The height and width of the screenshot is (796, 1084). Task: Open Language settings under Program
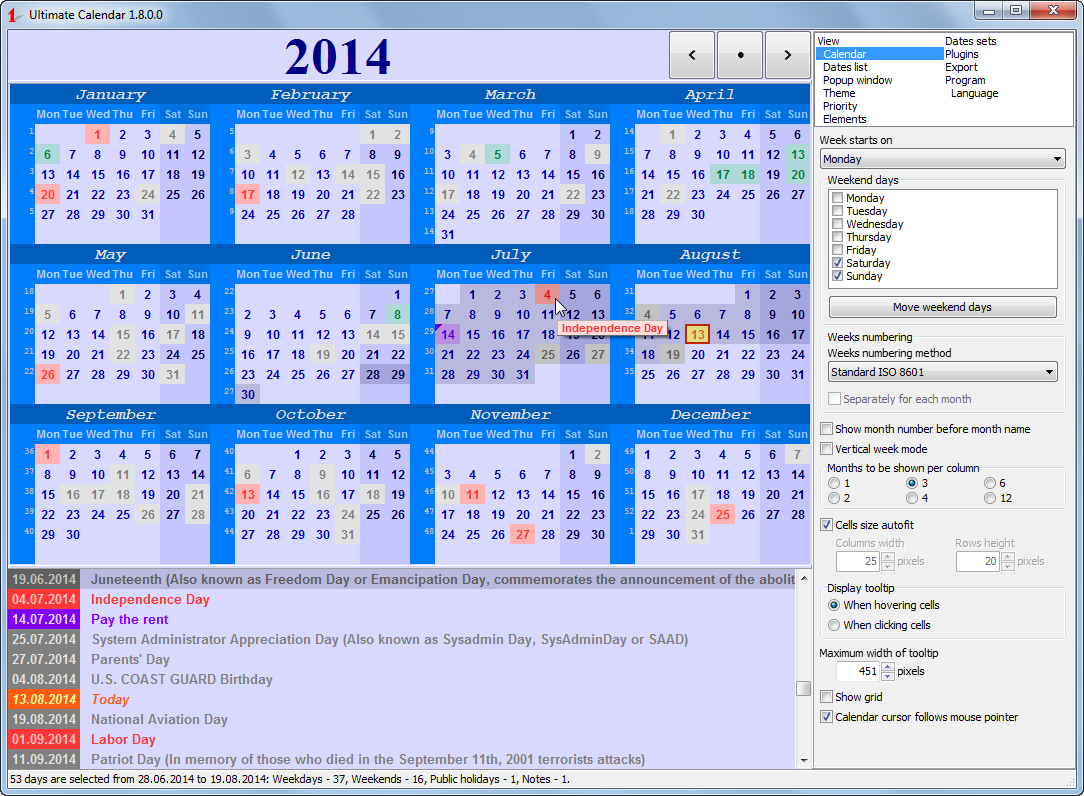(x=974, y=93)
